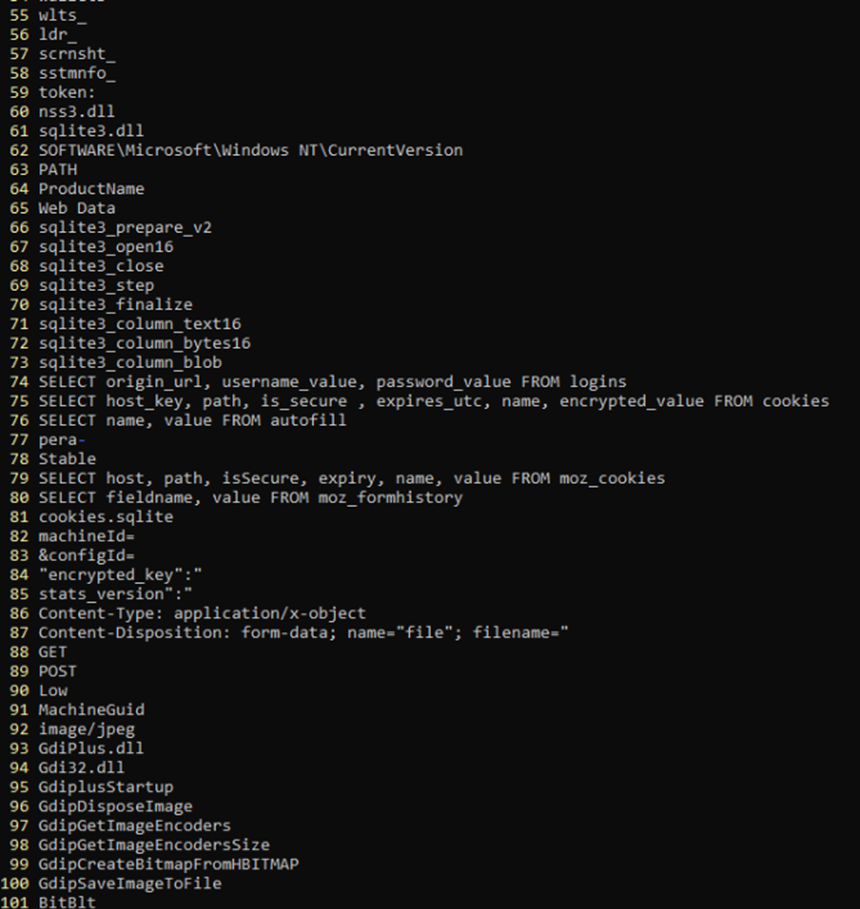Click the Content-Disposition form-data line
The height and width of the screenshot is (909, 860).
(x=303, y=632)
